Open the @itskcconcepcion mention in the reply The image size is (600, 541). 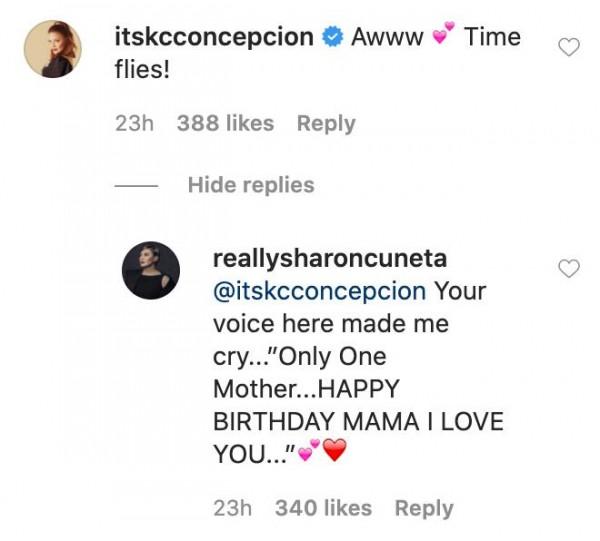[320, 291]
